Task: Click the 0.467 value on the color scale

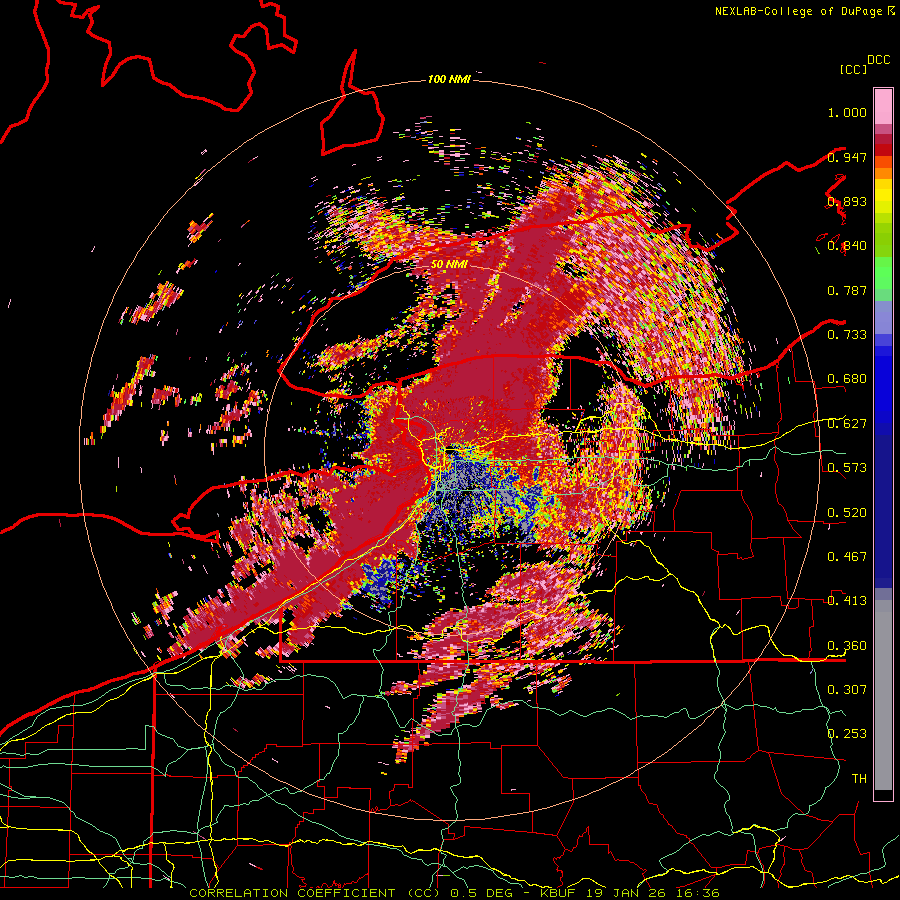Action: click(847, 556)
